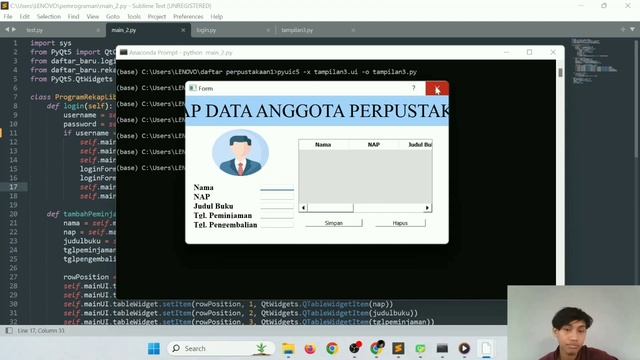Viewport: 640px width, 360px height.
Task: Click the Anaconda Prompt title bar icon
Action: 123,52
